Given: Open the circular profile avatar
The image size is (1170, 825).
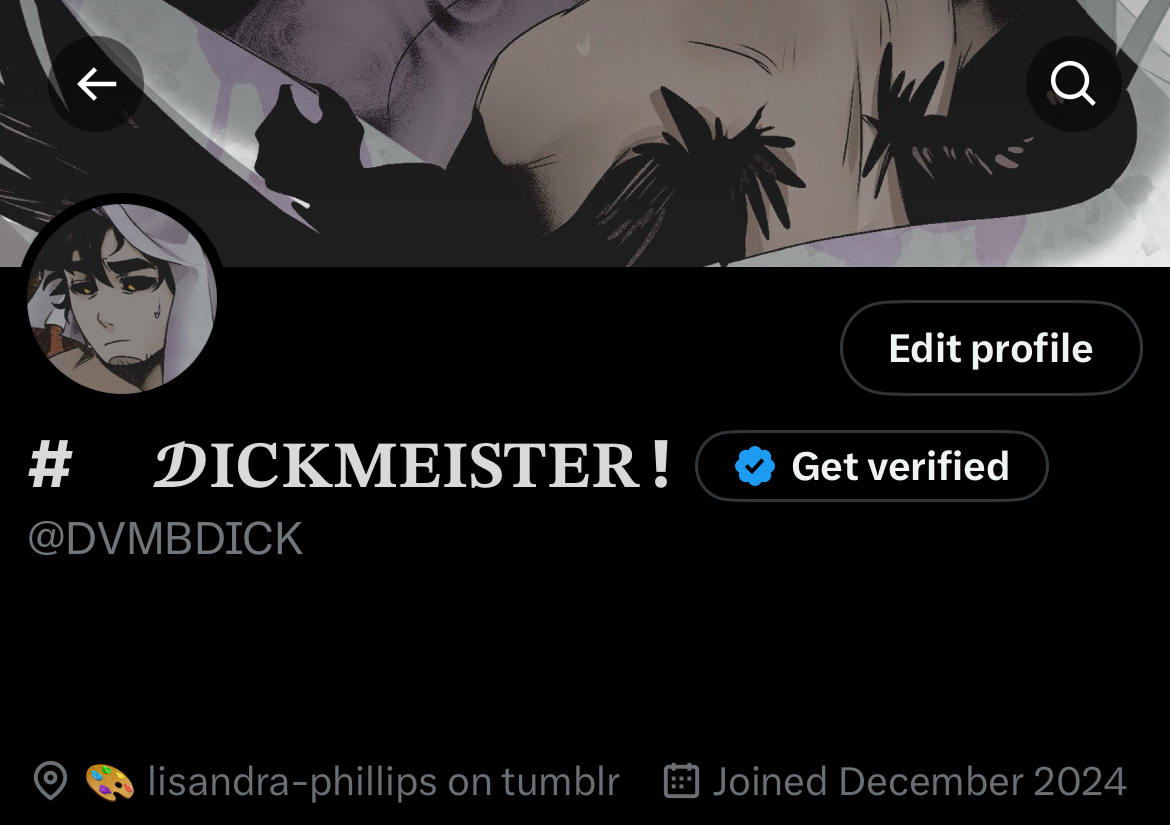Looking at the screenshot, I should coord(122,298).
